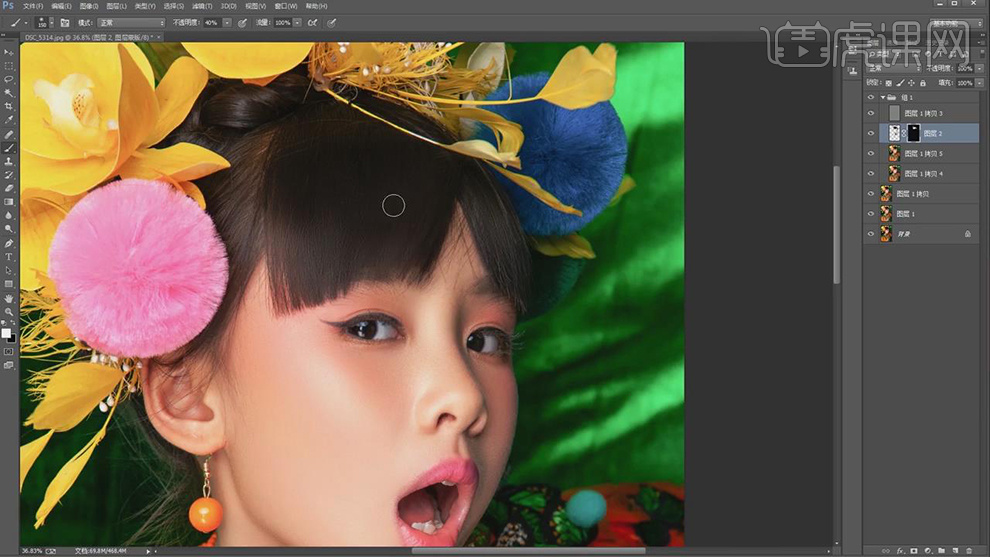Toggle visibility of 图层 1 拷贝 3
Viewport: 990px width, 557px height.
[871, 113]
